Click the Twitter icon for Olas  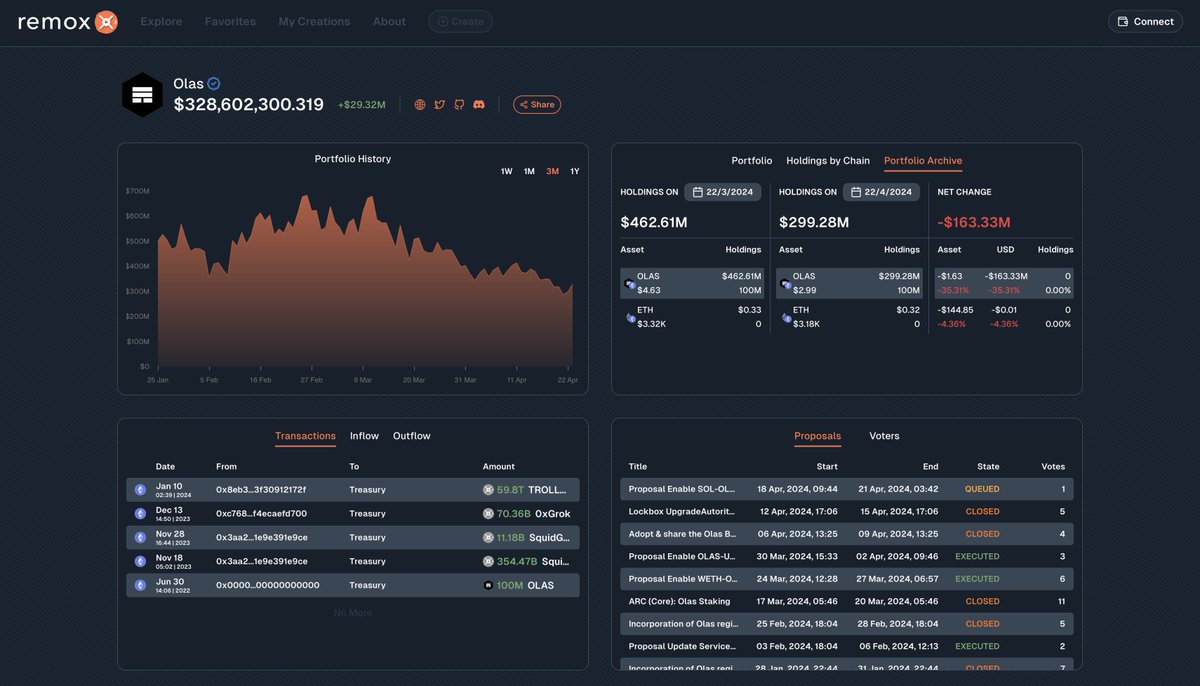[439, 103]
